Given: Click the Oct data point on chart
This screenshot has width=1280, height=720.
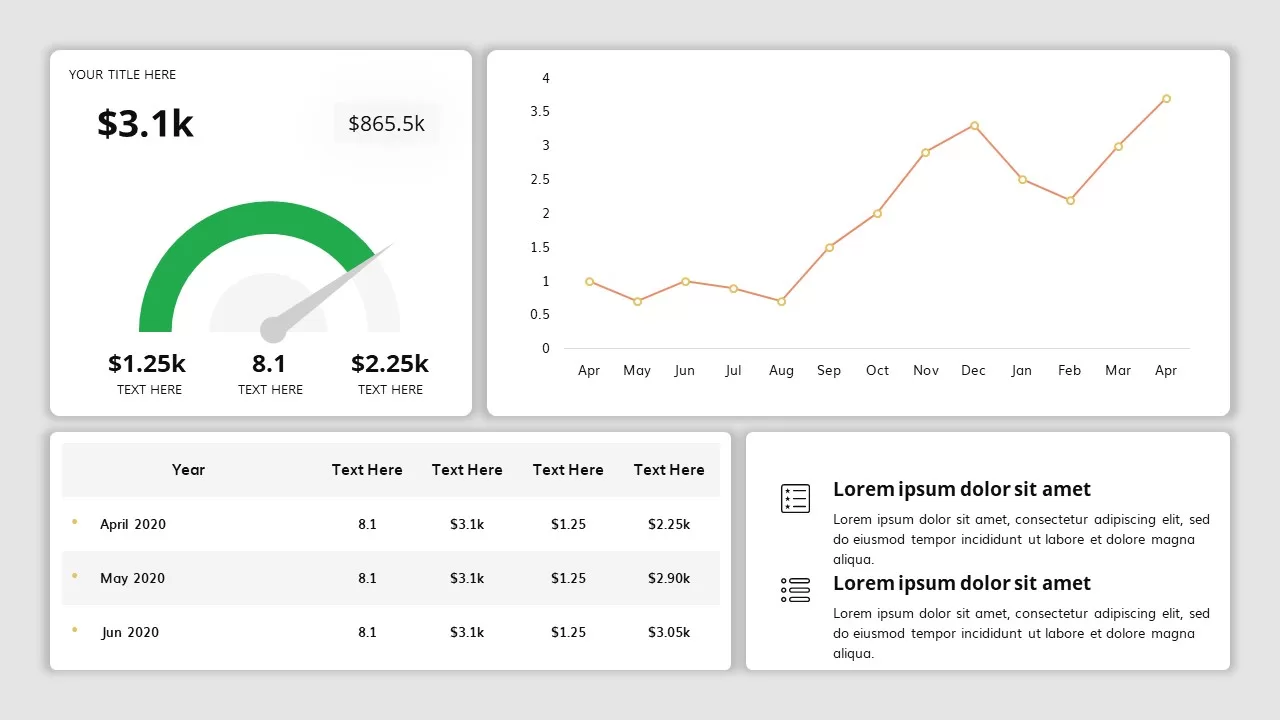Looking at the screenshot, I should click(877, 213).
